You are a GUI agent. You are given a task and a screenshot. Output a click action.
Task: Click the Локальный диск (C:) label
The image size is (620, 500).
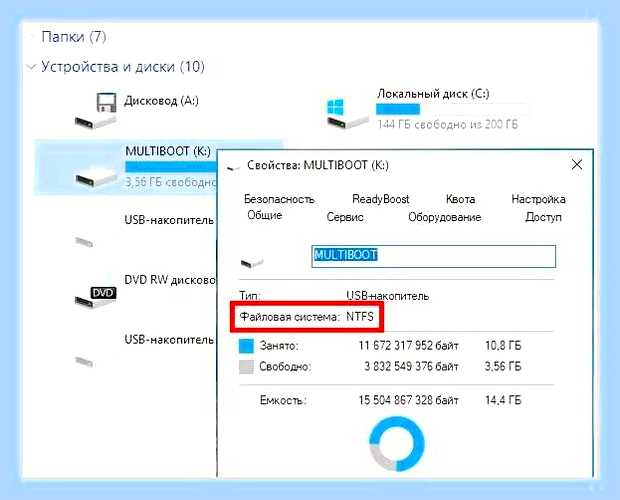point(433,94)
